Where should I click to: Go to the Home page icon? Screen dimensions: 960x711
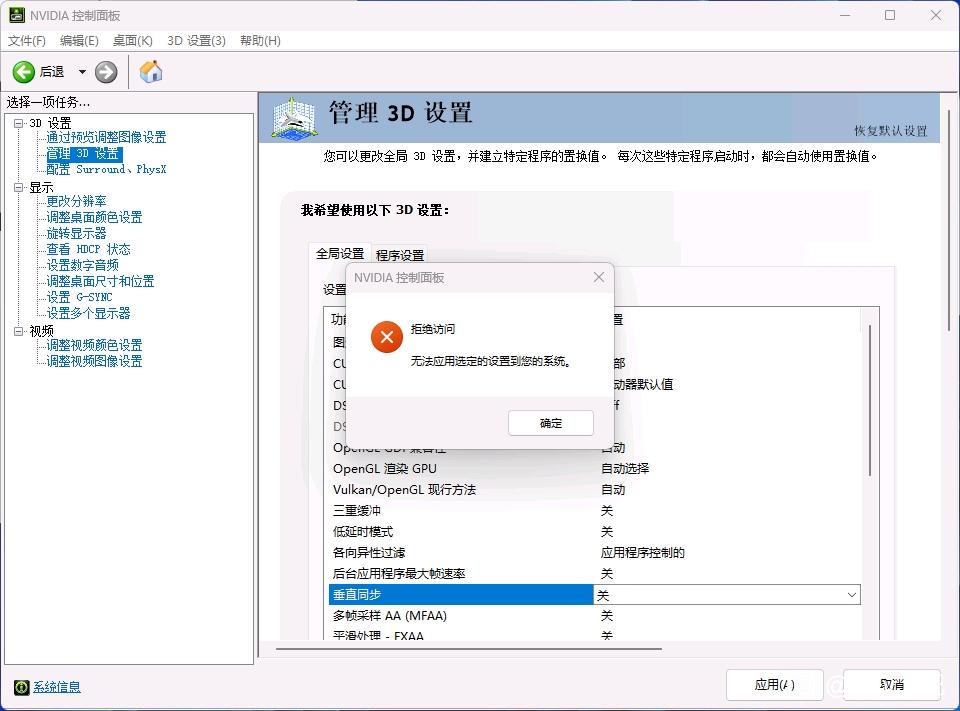pyautogui.click(x=151, y=72)
